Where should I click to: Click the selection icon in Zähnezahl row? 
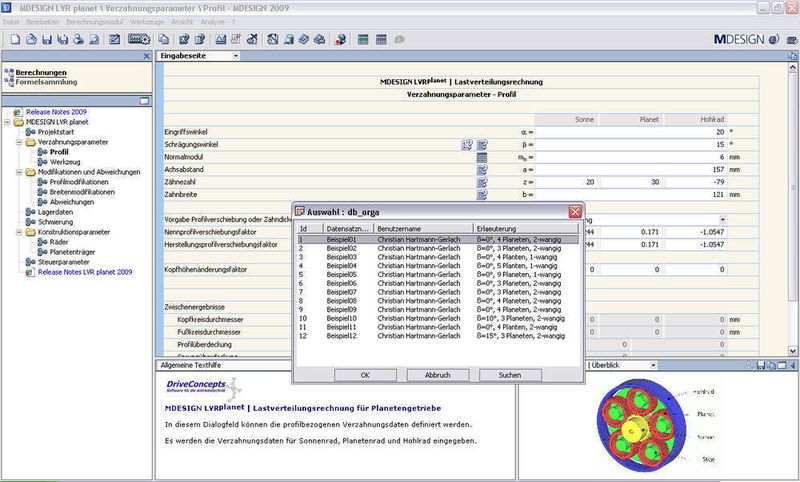coord(482,182)
